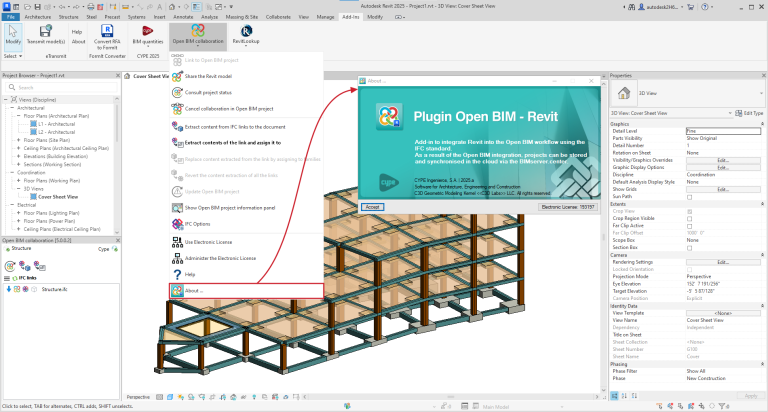Click the Detail Level value field
Screen dimensions: 768x412
pyautogui.click(x=723, y=131)
